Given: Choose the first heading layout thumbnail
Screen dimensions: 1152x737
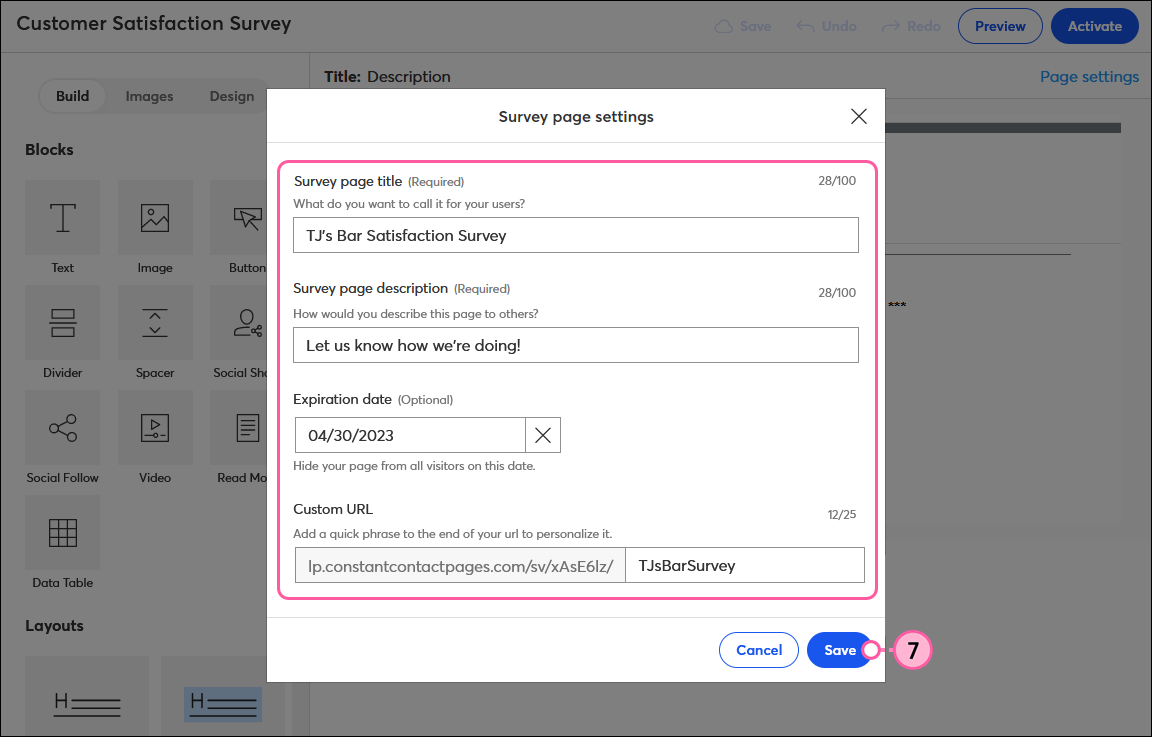Looking at the screenshot, I should pos(87,696).
